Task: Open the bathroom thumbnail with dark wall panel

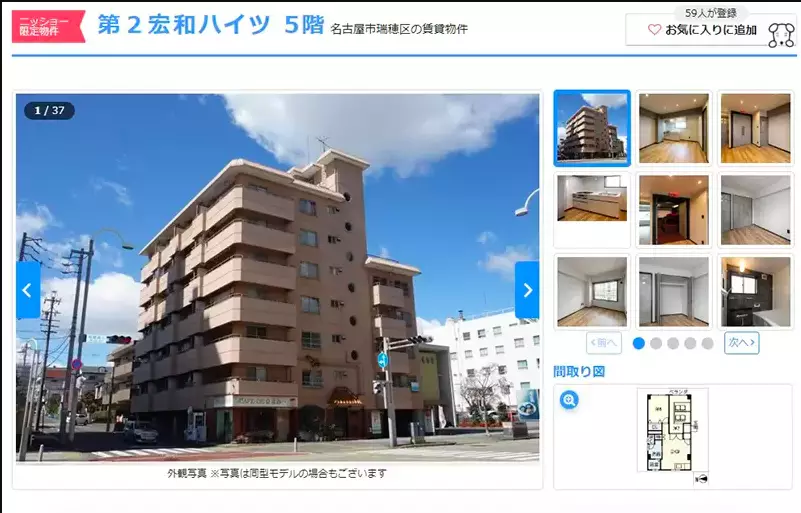Action: (755, 291)
